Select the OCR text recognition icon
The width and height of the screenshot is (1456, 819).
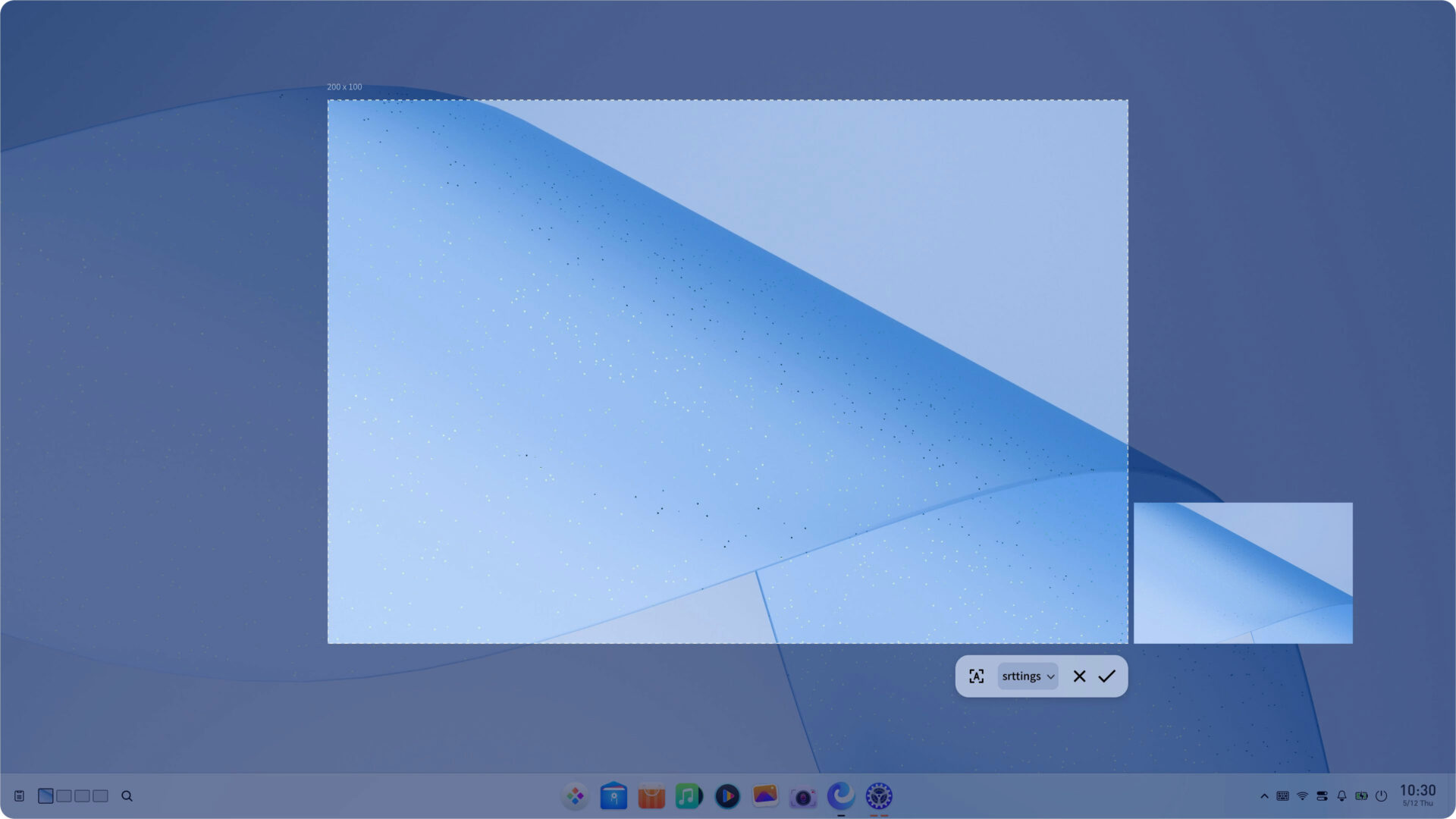[977, 676]
